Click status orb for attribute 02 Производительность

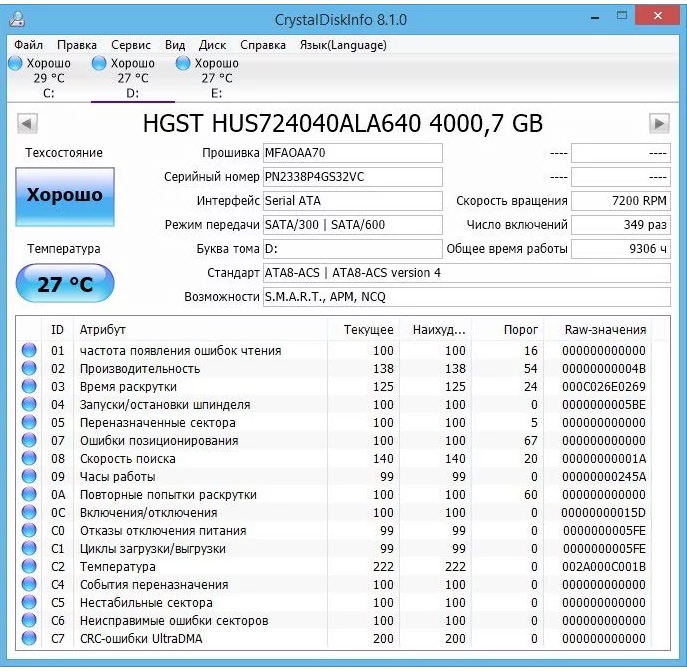pyautogui.click(x=29, y=368)
